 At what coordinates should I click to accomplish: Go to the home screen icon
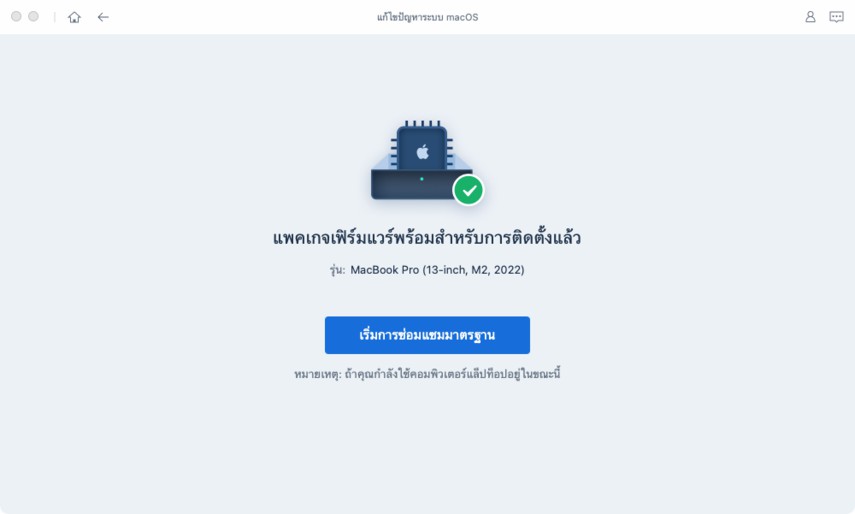point(74,17)
